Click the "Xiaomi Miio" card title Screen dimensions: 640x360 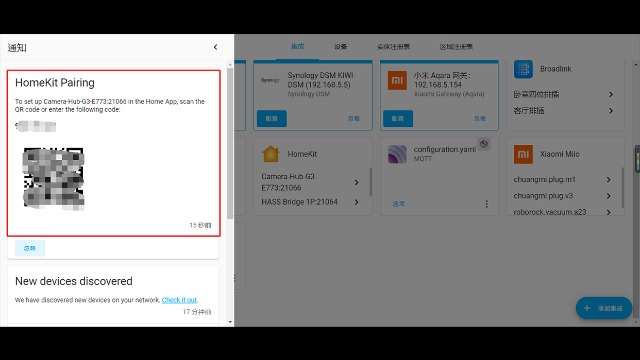click(x=560, y=154)
